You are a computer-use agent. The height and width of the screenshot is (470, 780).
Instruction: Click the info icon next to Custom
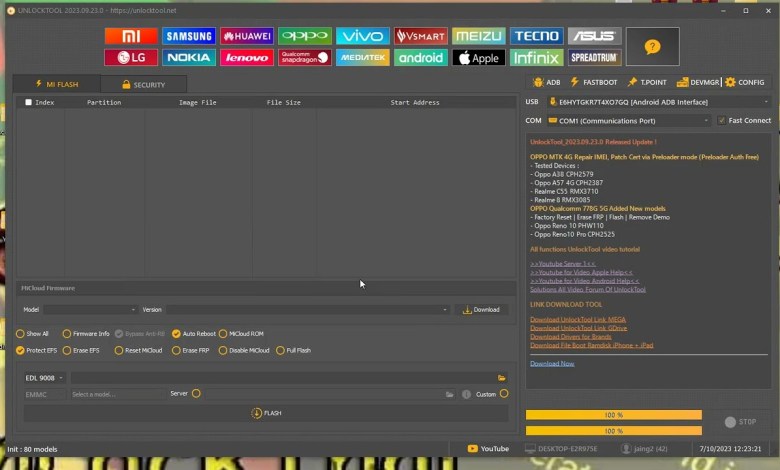pos(466,394)
